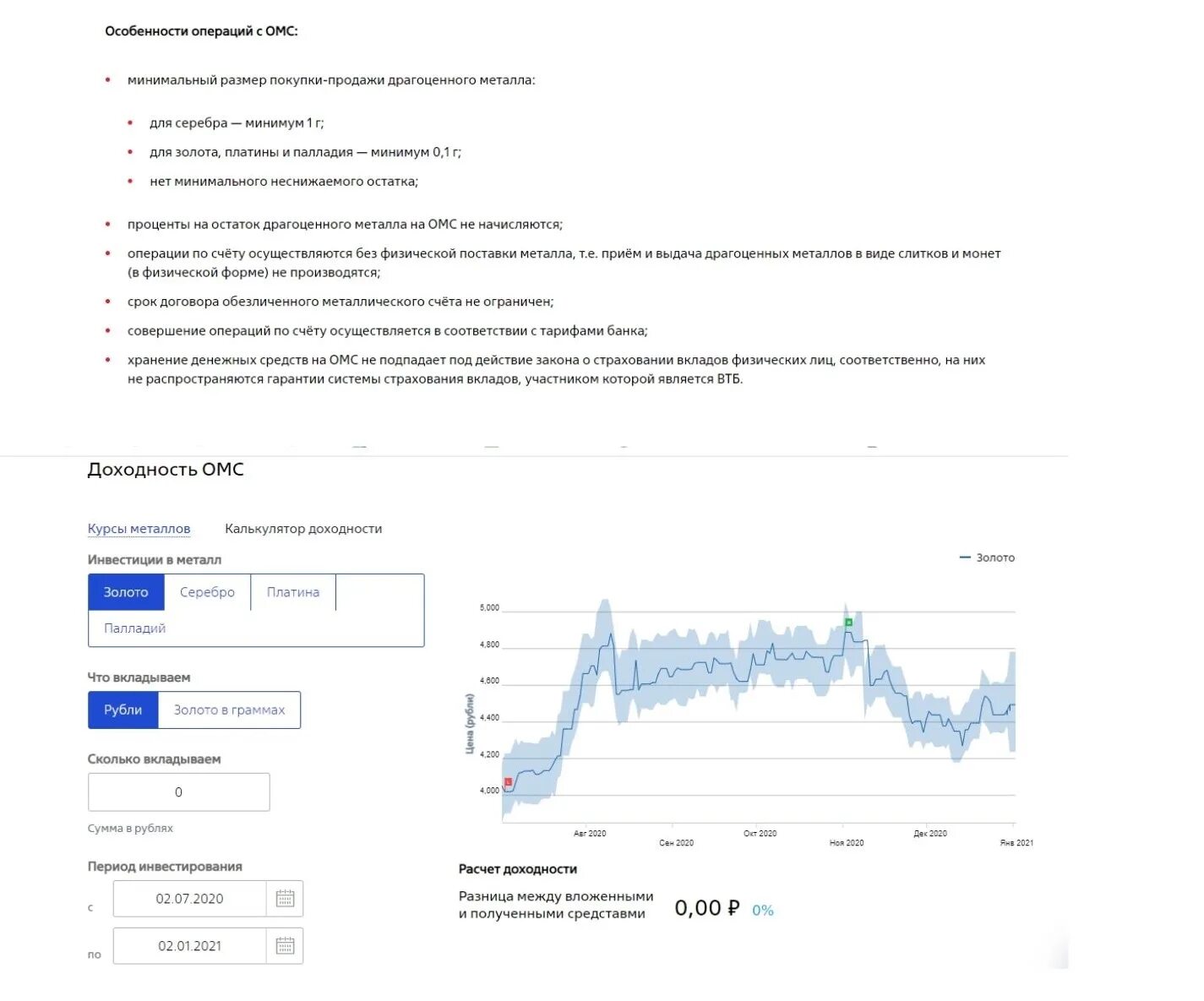This screenshot has width=1204, height=1001.
Task: Choose Рубли as deposit type
Action: 123,710
